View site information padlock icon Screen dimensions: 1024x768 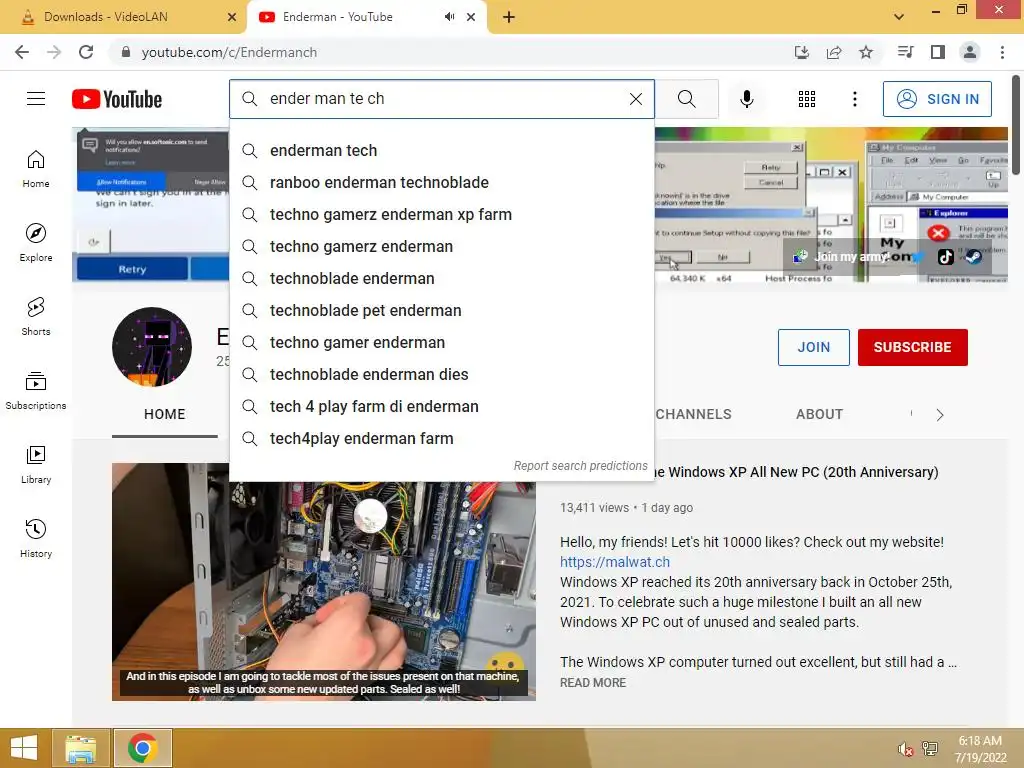pos(125,52)
